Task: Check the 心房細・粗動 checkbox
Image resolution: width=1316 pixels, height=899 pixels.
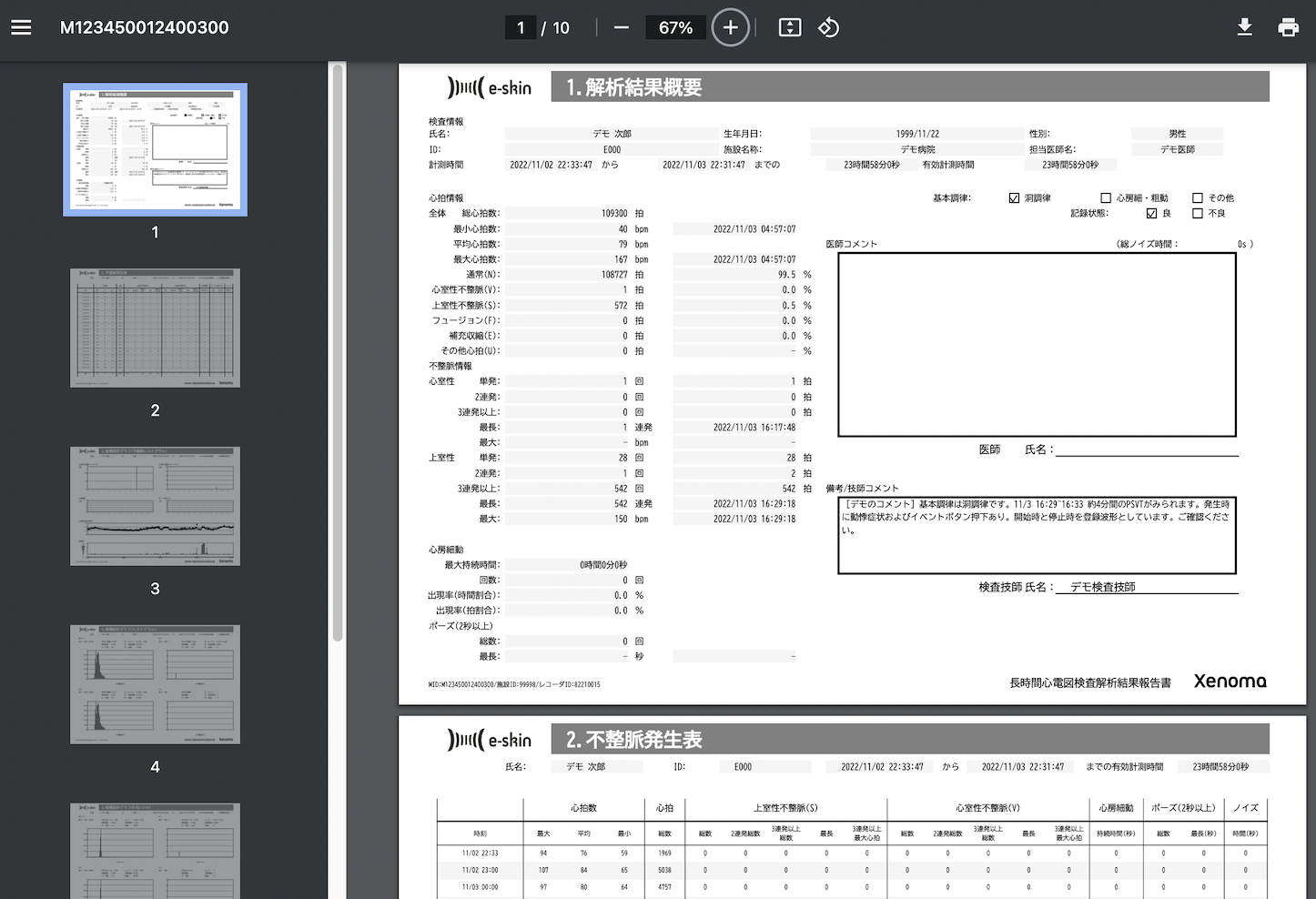Action: [1106, 197]
